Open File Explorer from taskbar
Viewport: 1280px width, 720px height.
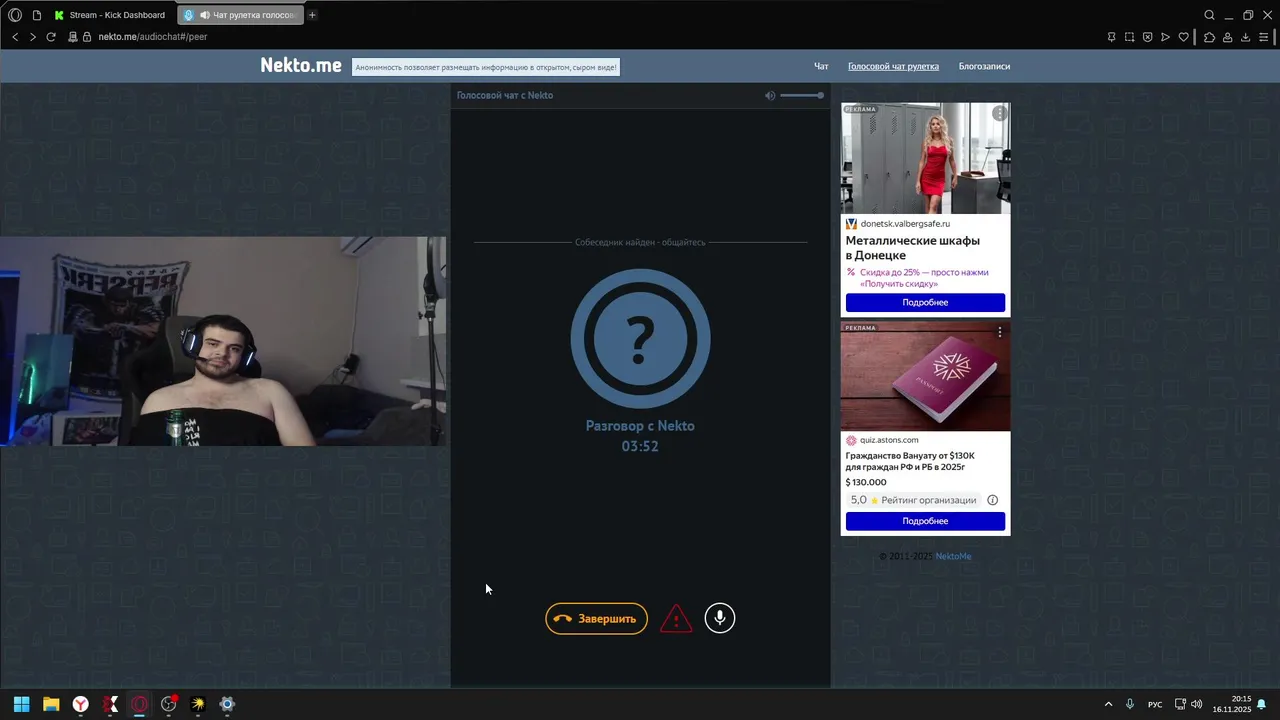tap(51, 704)
